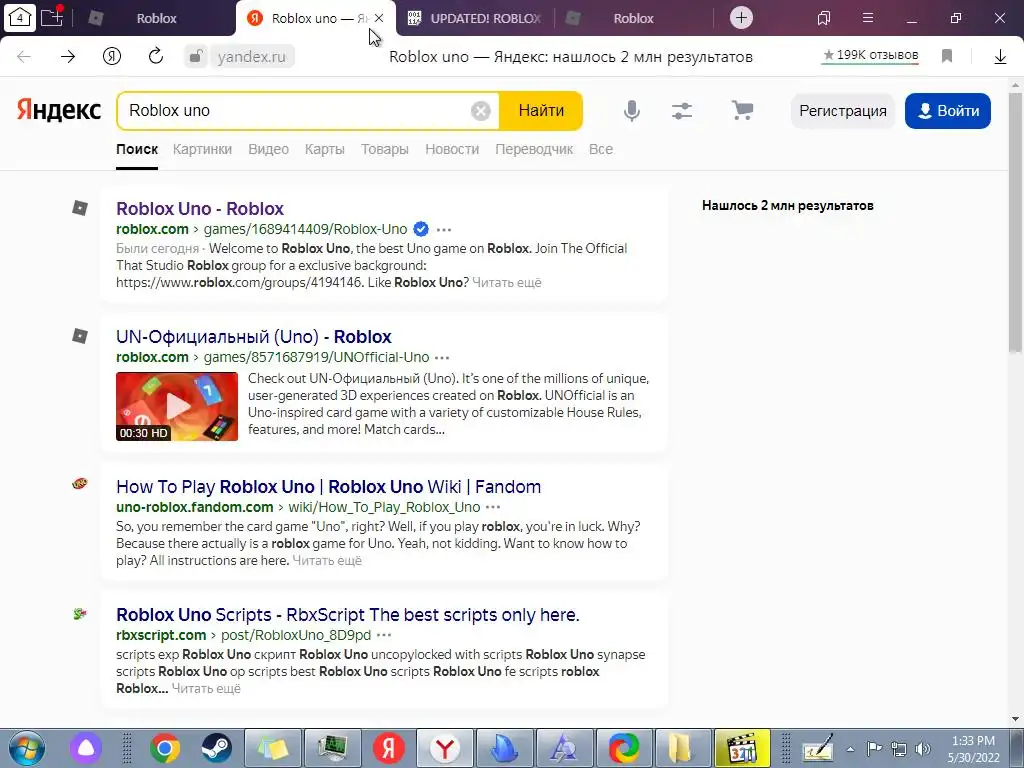
Task: Click the Регистрация button
Action: [842, 111]
